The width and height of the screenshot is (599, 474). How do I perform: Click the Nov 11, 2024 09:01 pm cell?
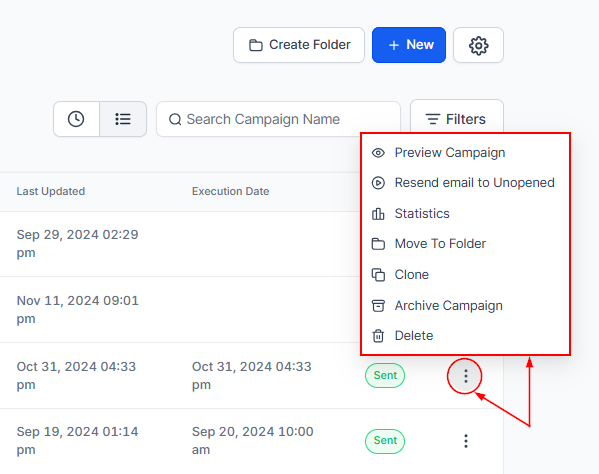click(x=78, y=310)
